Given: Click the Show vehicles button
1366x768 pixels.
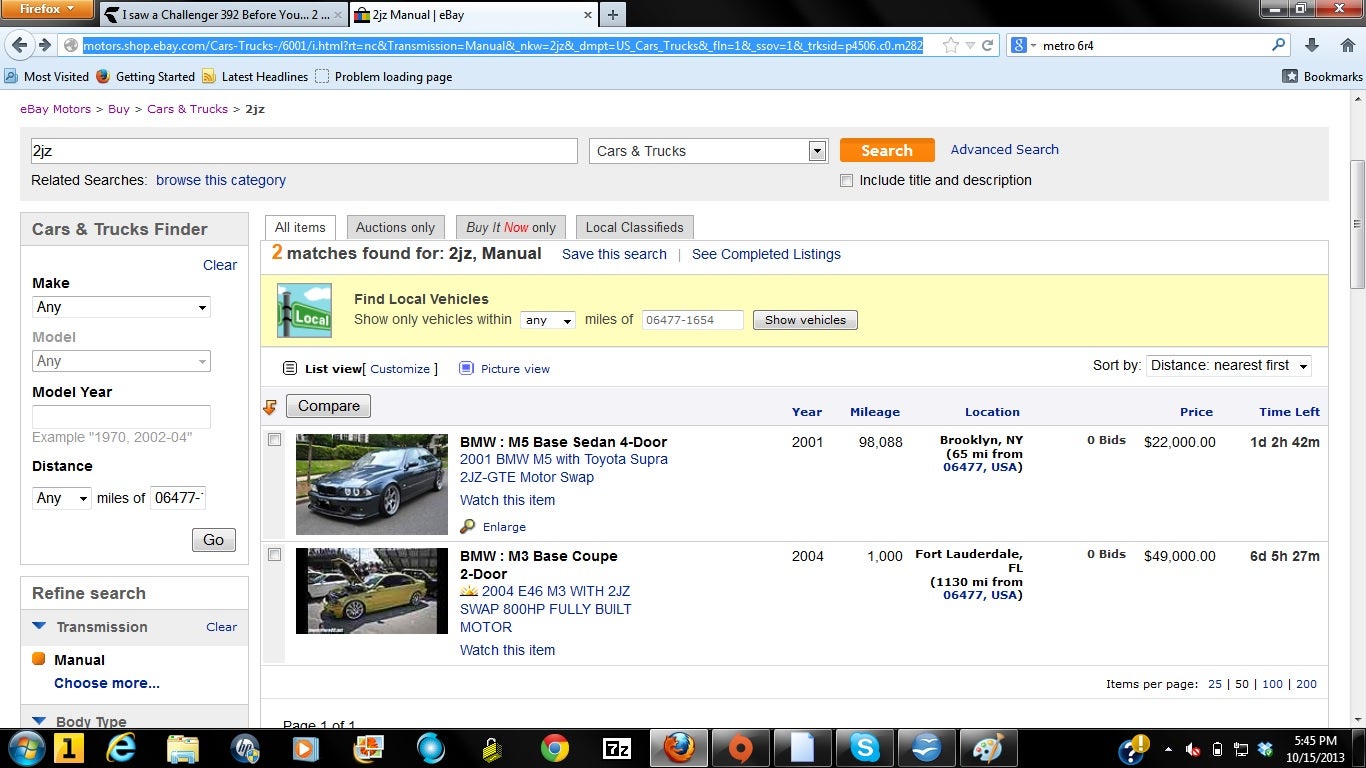Looking at the screenshot, I should (x=805, y=320).
